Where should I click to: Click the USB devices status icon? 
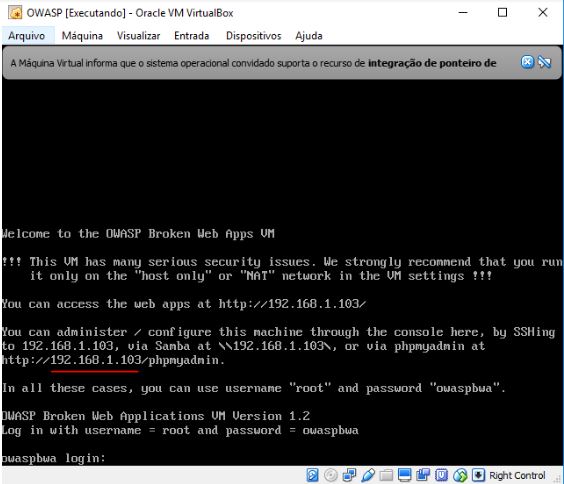(x=368, y=475)
